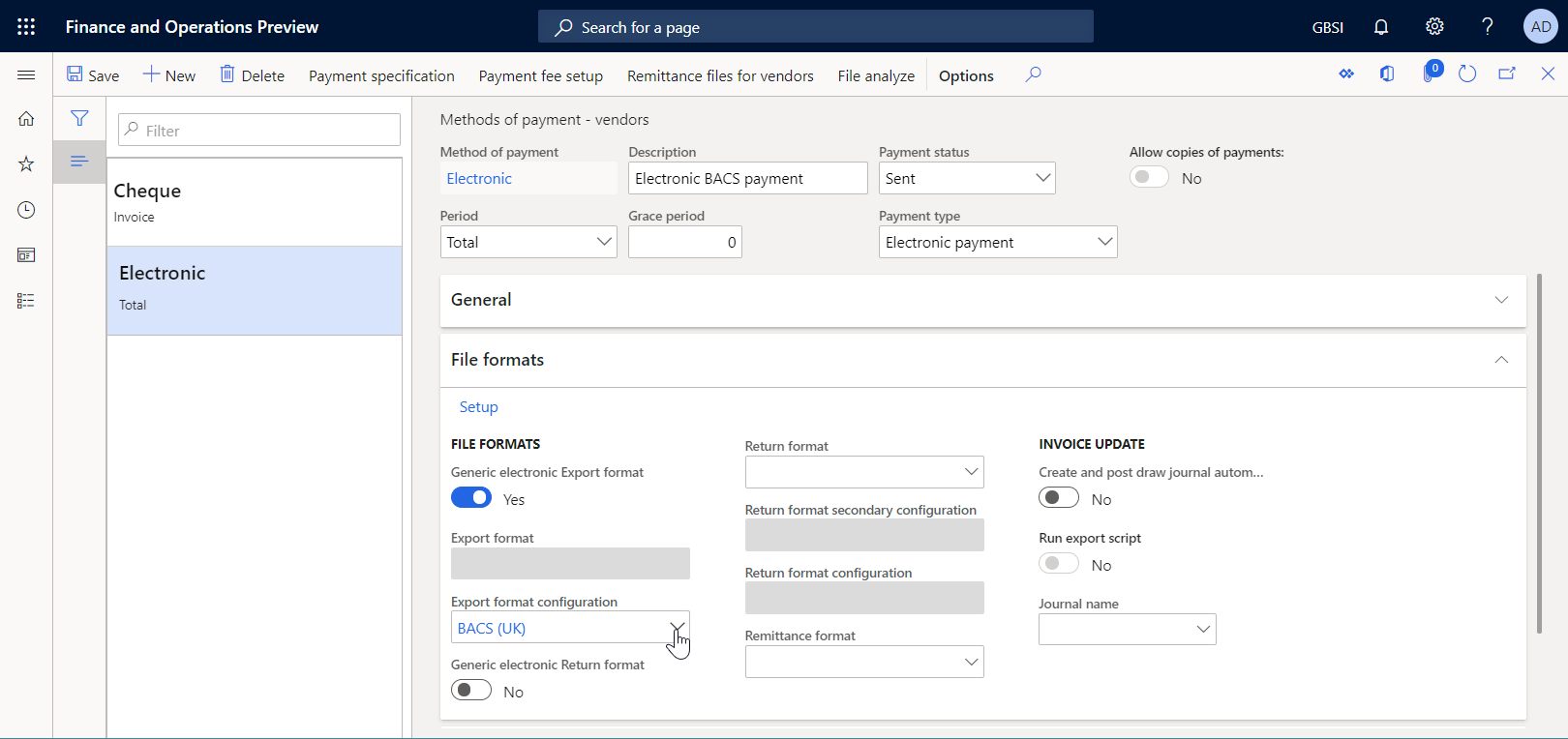Open the notifications bell
1568x739 pixels.
pos(1381,26)
